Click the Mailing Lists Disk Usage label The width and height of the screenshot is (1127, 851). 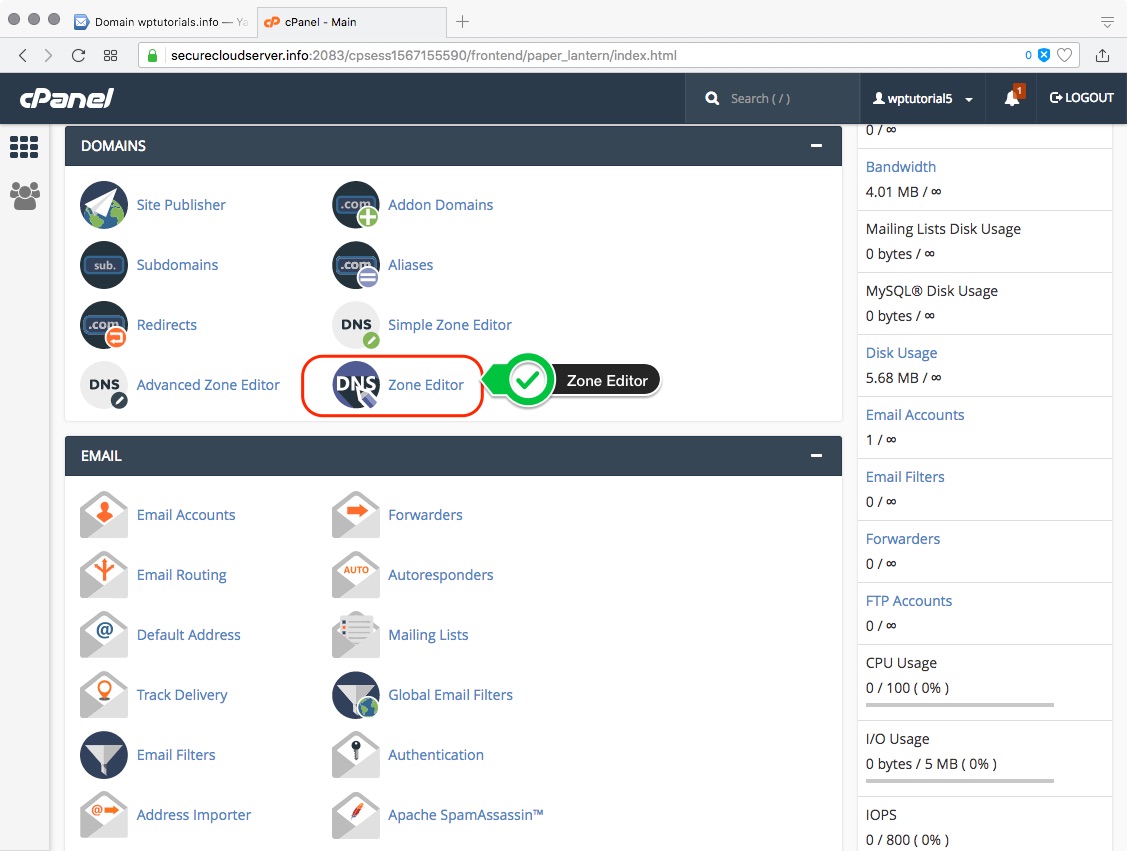point(943,229)
